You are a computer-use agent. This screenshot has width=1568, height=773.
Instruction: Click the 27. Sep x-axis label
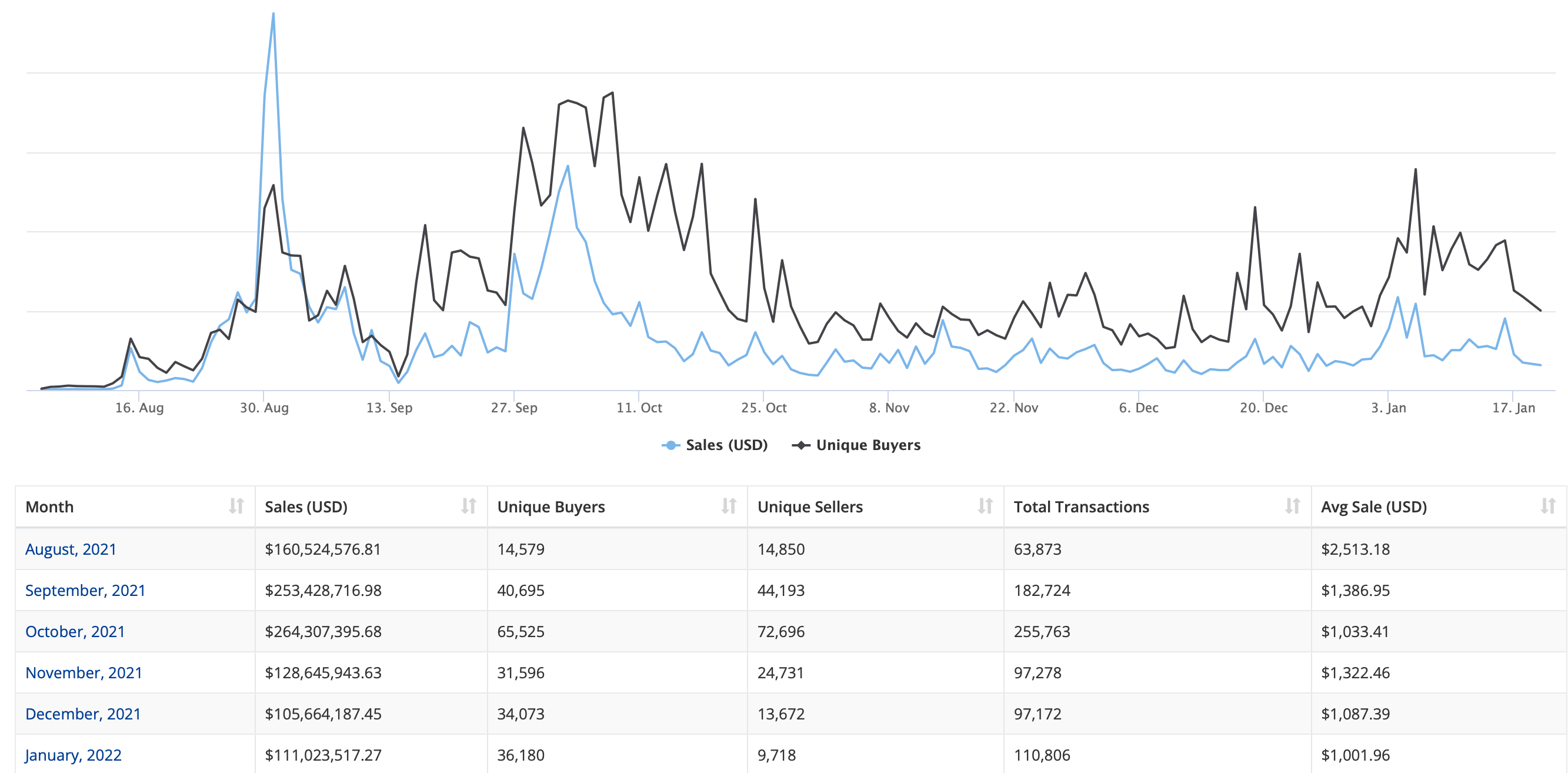coord(515,408)
